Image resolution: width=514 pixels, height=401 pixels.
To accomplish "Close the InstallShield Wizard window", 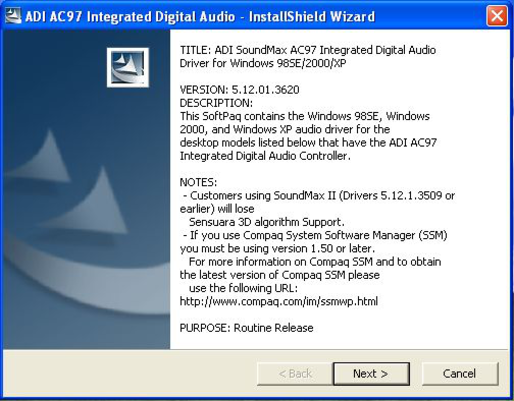I will point(497,16).
